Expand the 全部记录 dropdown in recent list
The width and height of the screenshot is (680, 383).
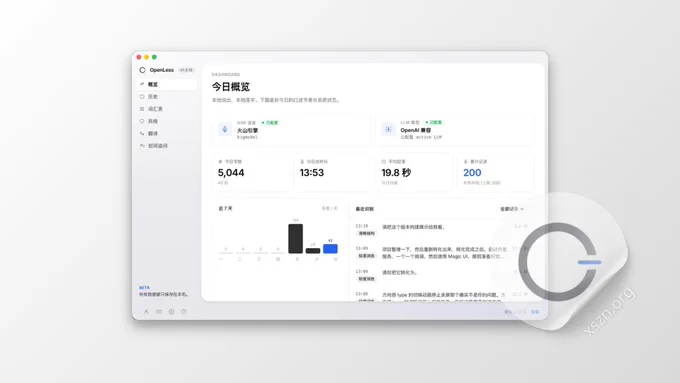coord(512,209)
